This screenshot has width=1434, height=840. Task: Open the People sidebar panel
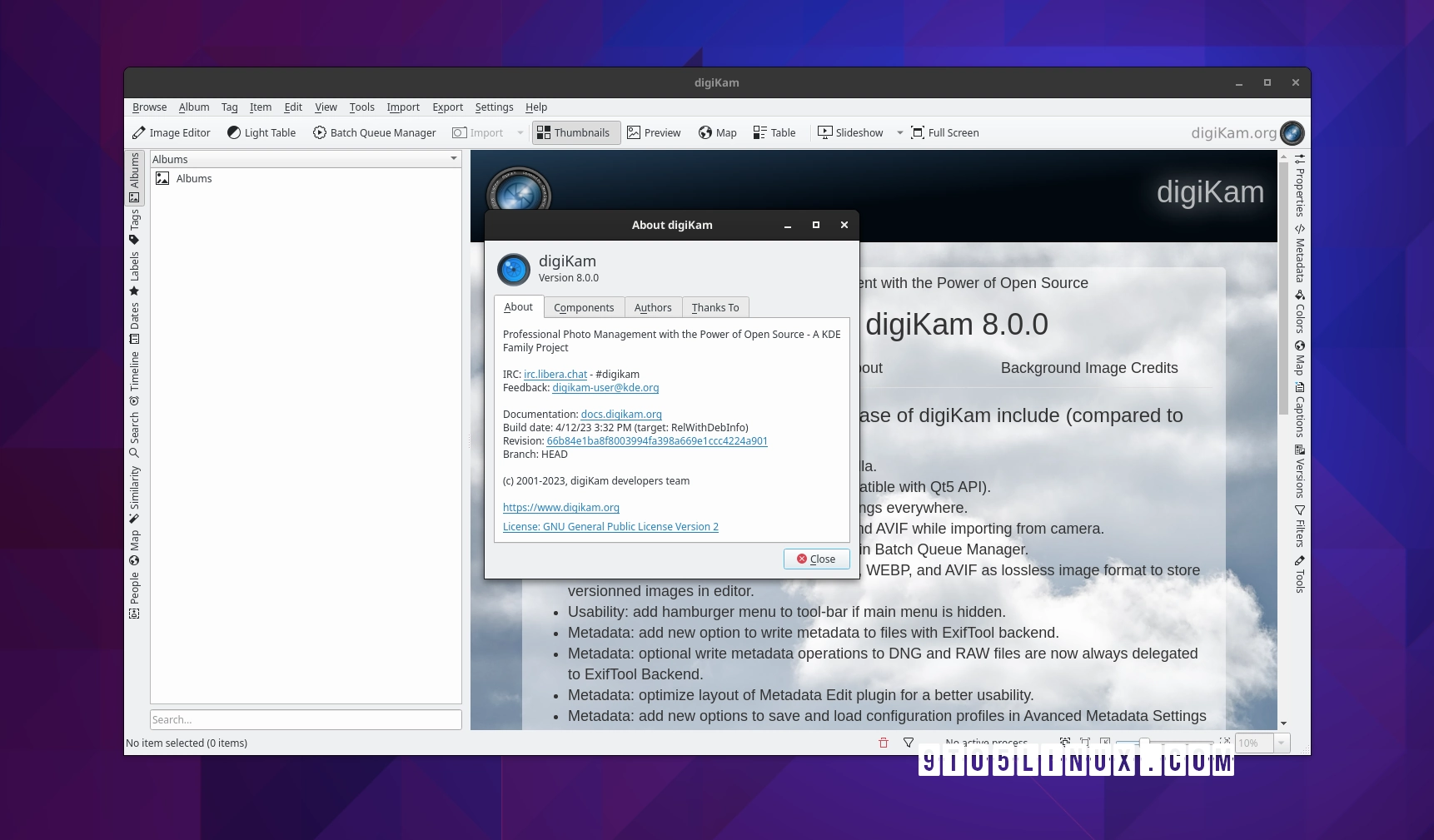tap(134, 591)
